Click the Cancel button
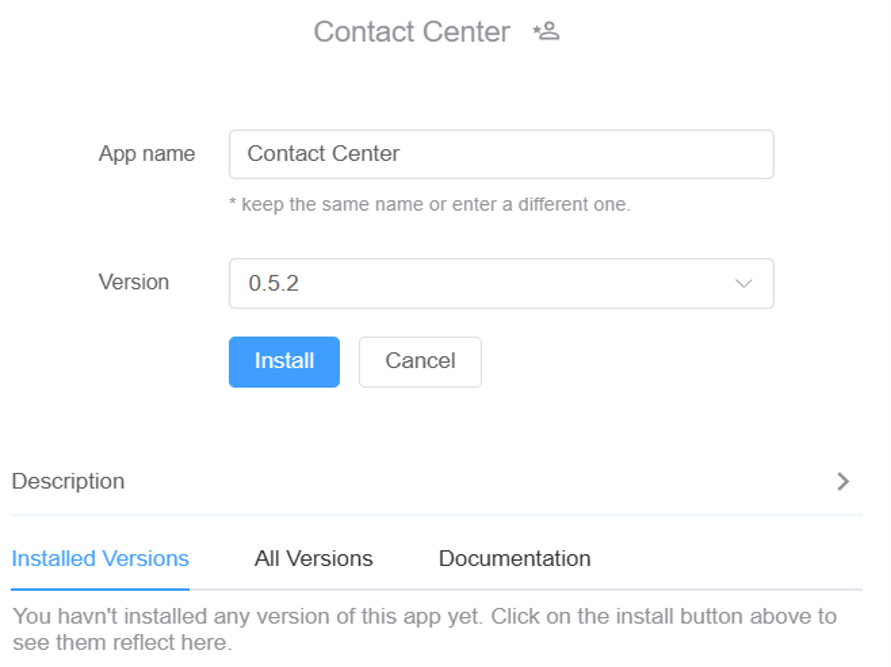Screen dimensions: 891x667 (420, 361)
